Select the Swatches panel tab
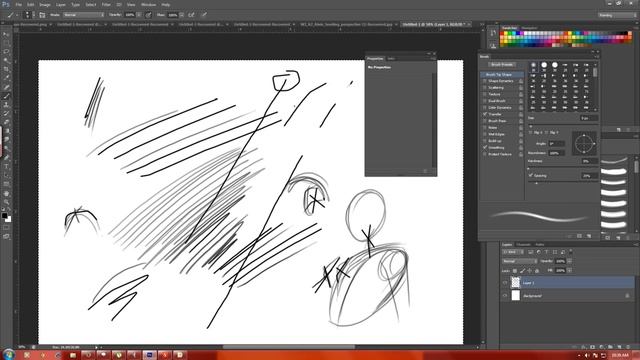Screen dimensions: 640x360 click(509, 28)
